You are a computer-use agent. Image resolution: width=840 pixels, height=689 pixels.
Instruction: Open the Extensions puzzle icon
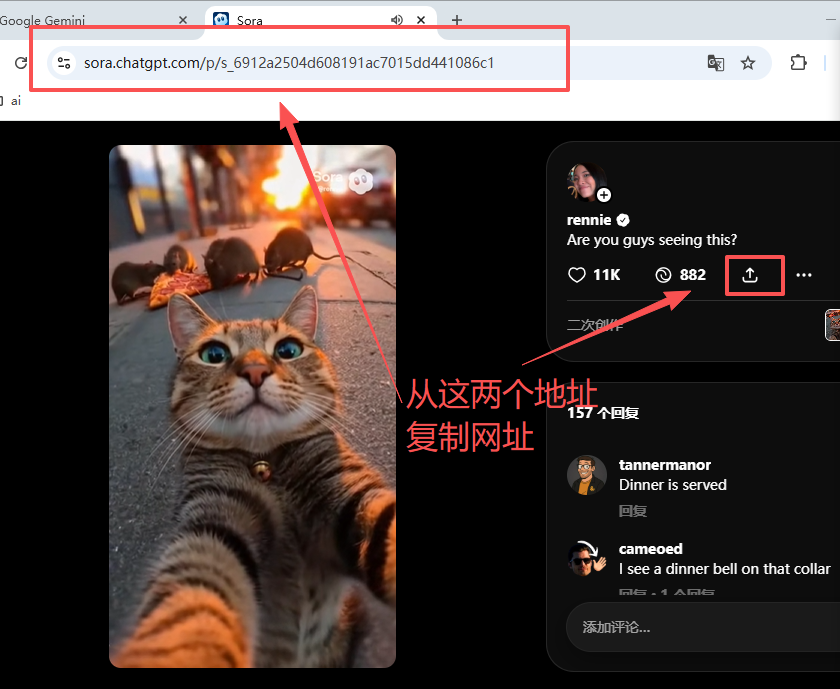tap(798, 63)
